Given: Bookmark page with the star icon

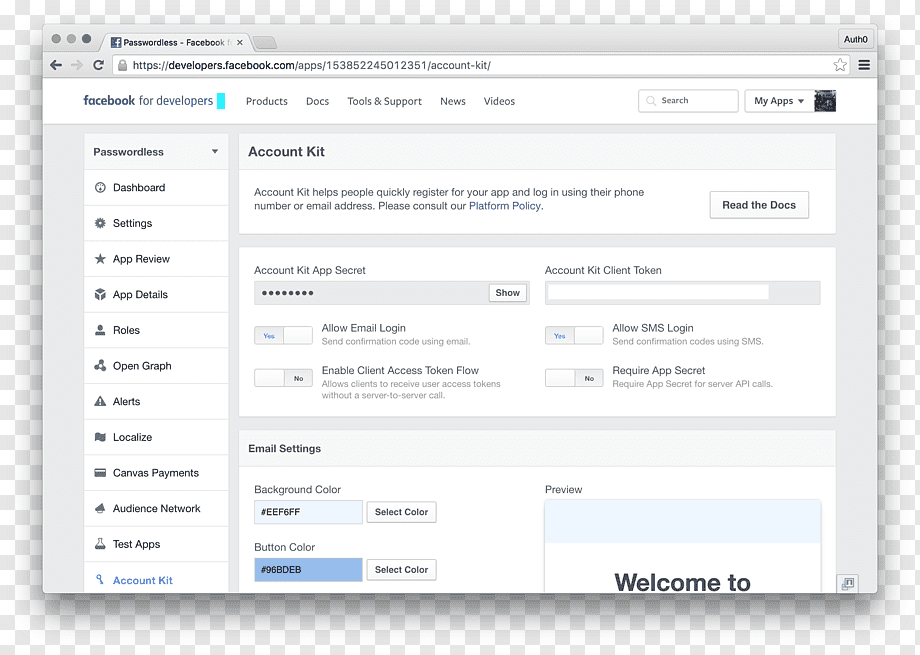Looking at the screenshot, I should [x=840, y=65].
